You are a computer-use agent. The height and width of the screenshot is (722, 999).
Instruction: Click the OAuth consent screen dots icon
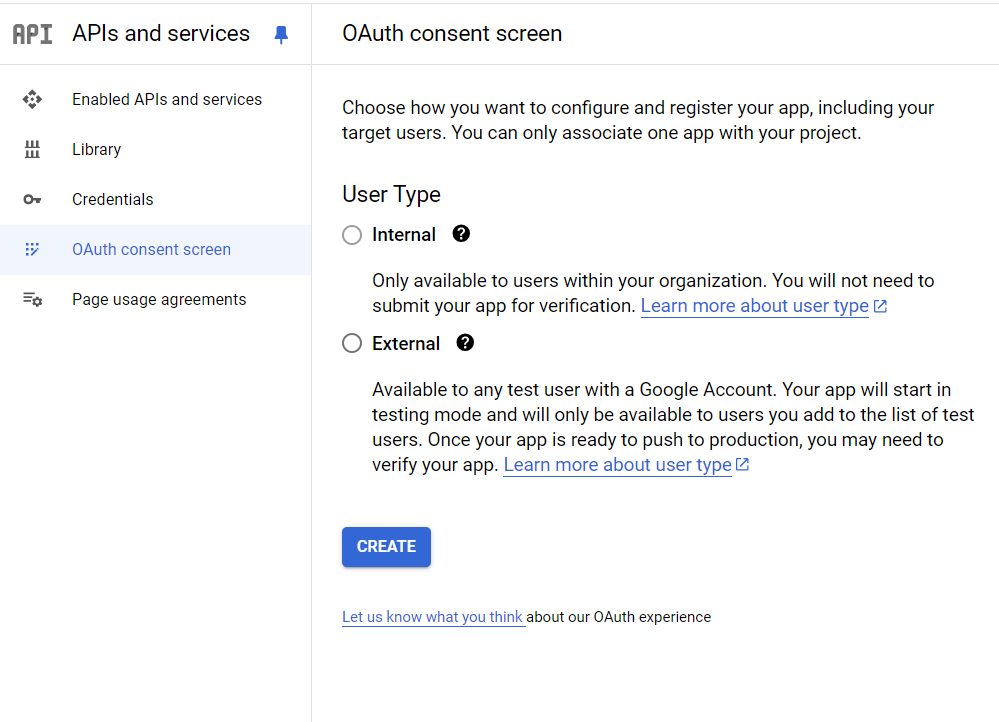[x=32, y=249]
